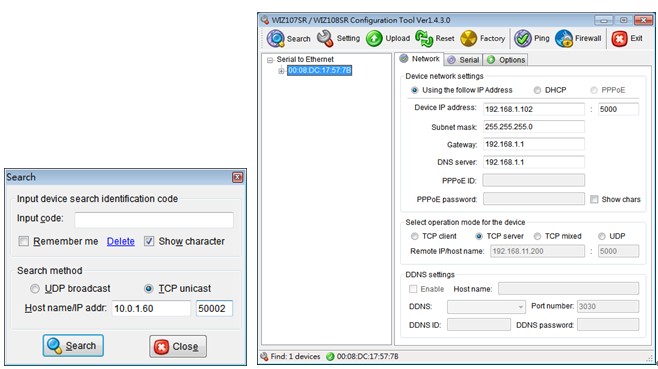658x369 pixels.
Task: Click the Remote IP/host name field
Action: 537,251
